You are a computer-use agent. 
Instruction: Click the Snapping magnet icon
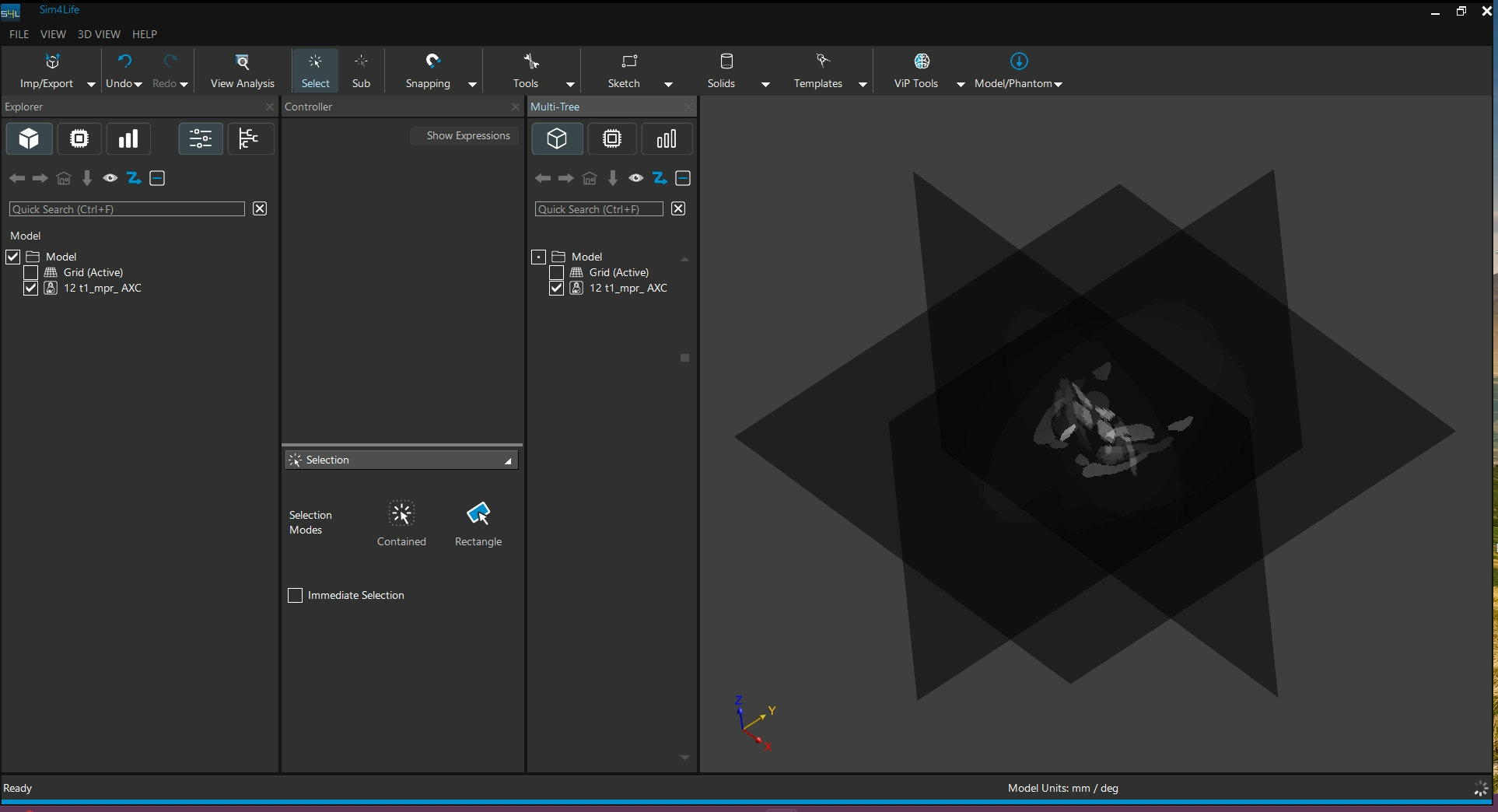(x=433, y=61)
